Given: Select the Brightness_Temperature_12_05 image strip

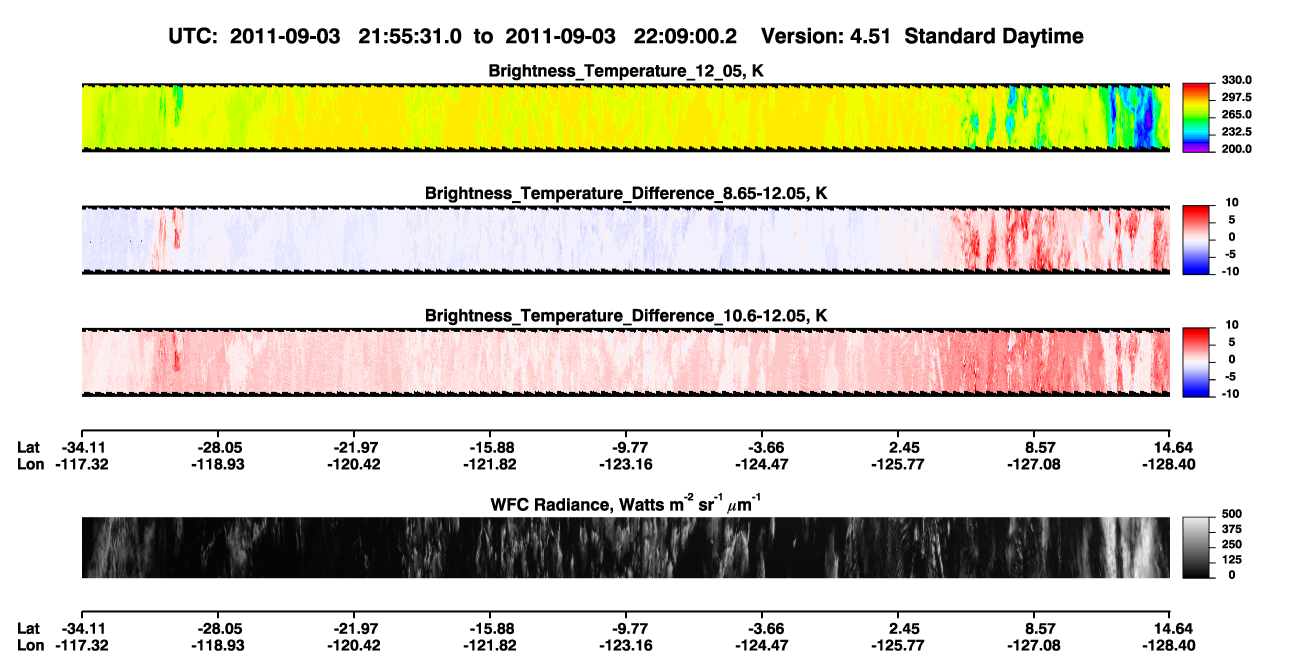Looking at the screenshot, I should pos(625,117).
